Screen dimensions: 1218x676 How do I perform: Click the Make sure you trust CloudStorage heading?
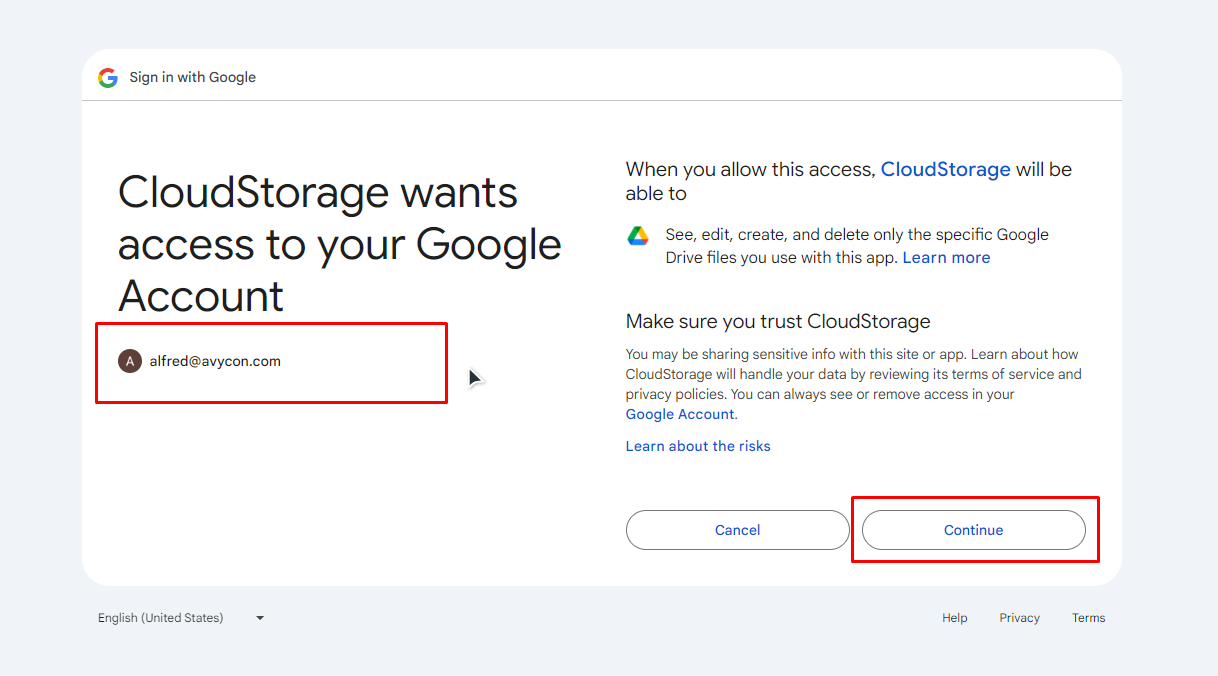[778, 321]
